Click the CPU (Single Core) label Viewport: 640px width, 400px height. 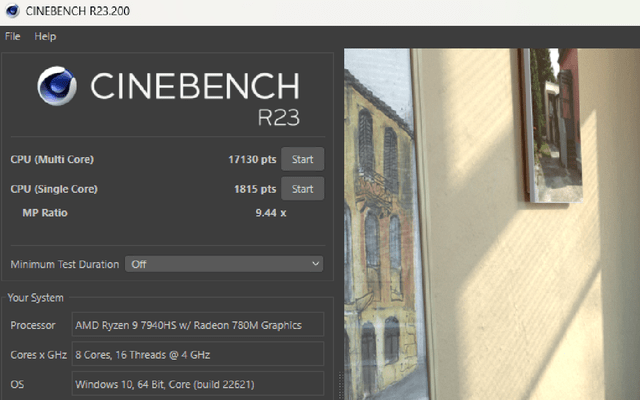(54, 189)
